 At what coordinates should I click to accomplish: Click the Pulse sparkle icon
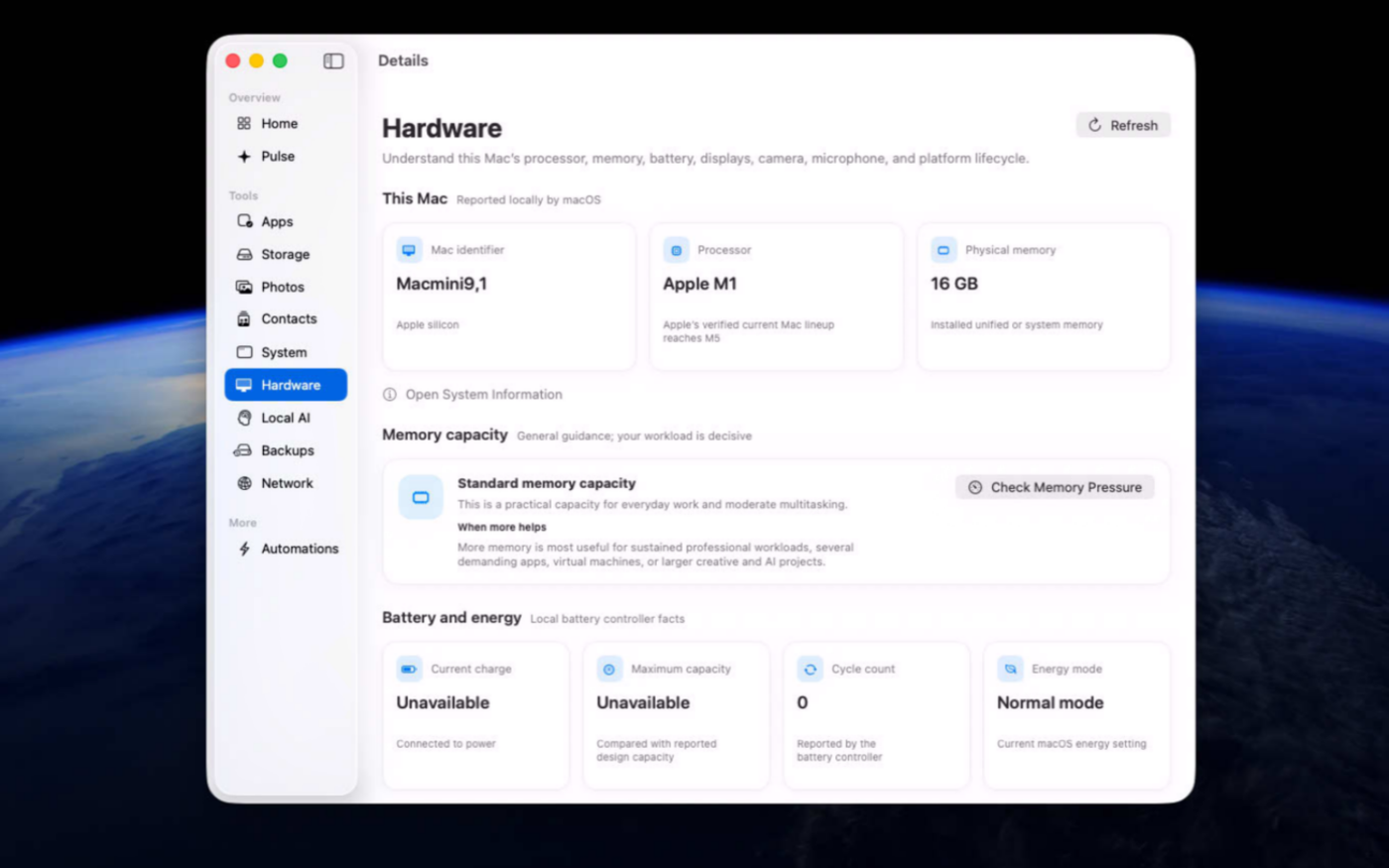point(244,157)
